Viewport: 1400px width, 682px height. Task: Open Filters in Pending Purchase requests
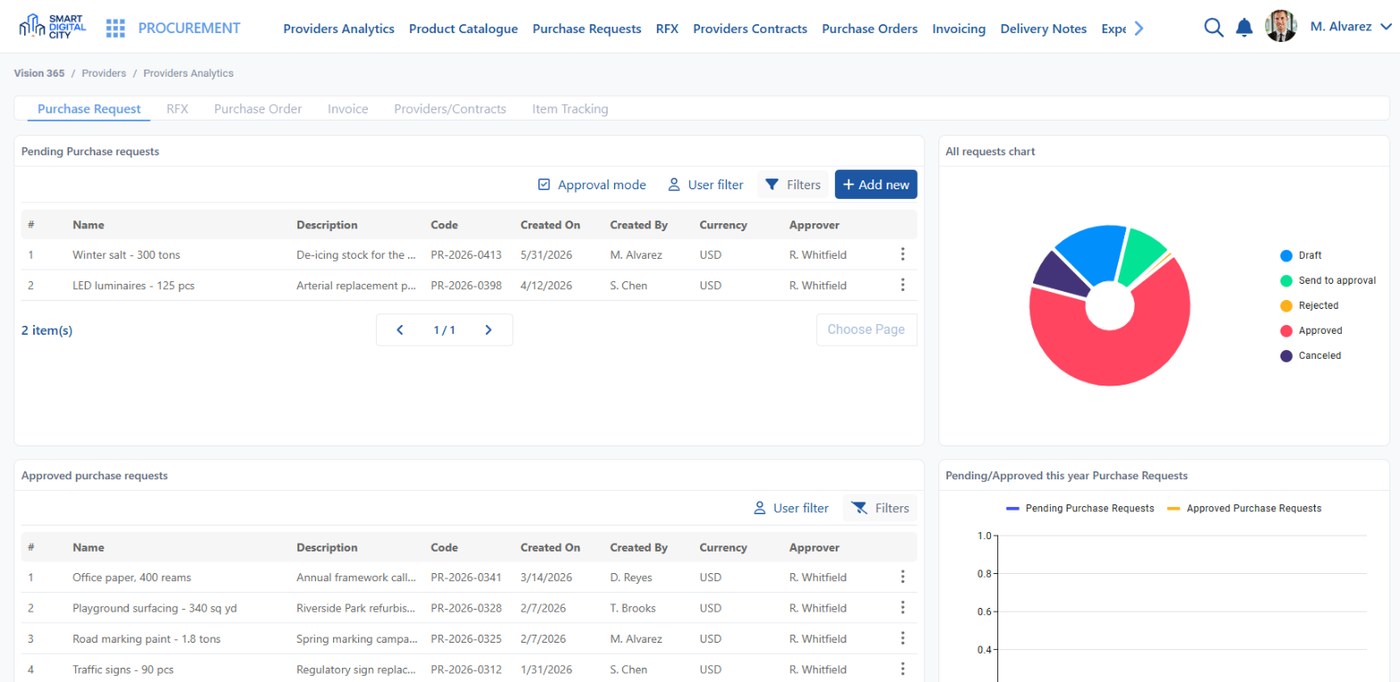tap(793, 185)
